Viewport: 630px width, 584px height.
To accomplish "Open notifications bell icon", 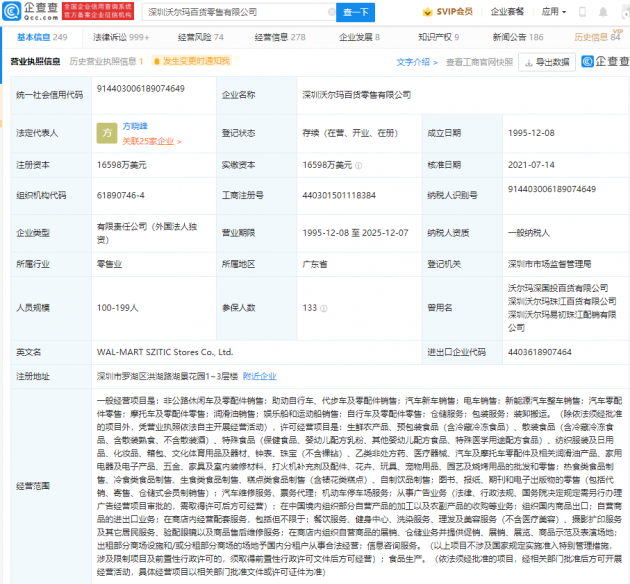I will 603,12.
